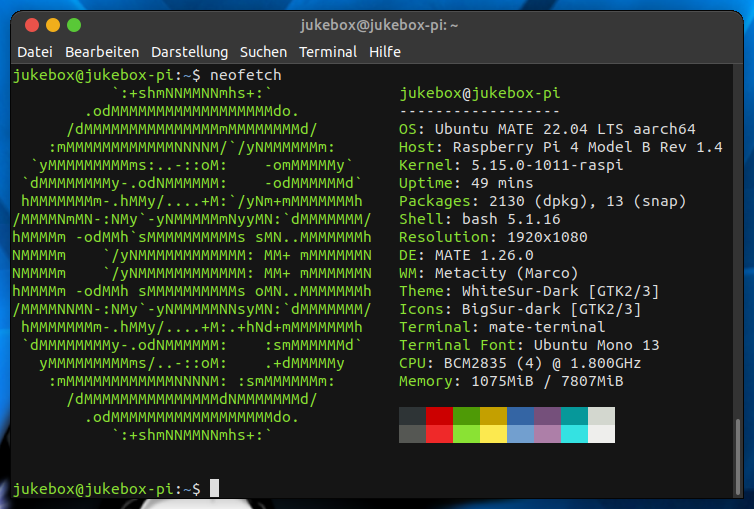754x509 pixels.
Task: Click the light blue color block
Action: 520,434
